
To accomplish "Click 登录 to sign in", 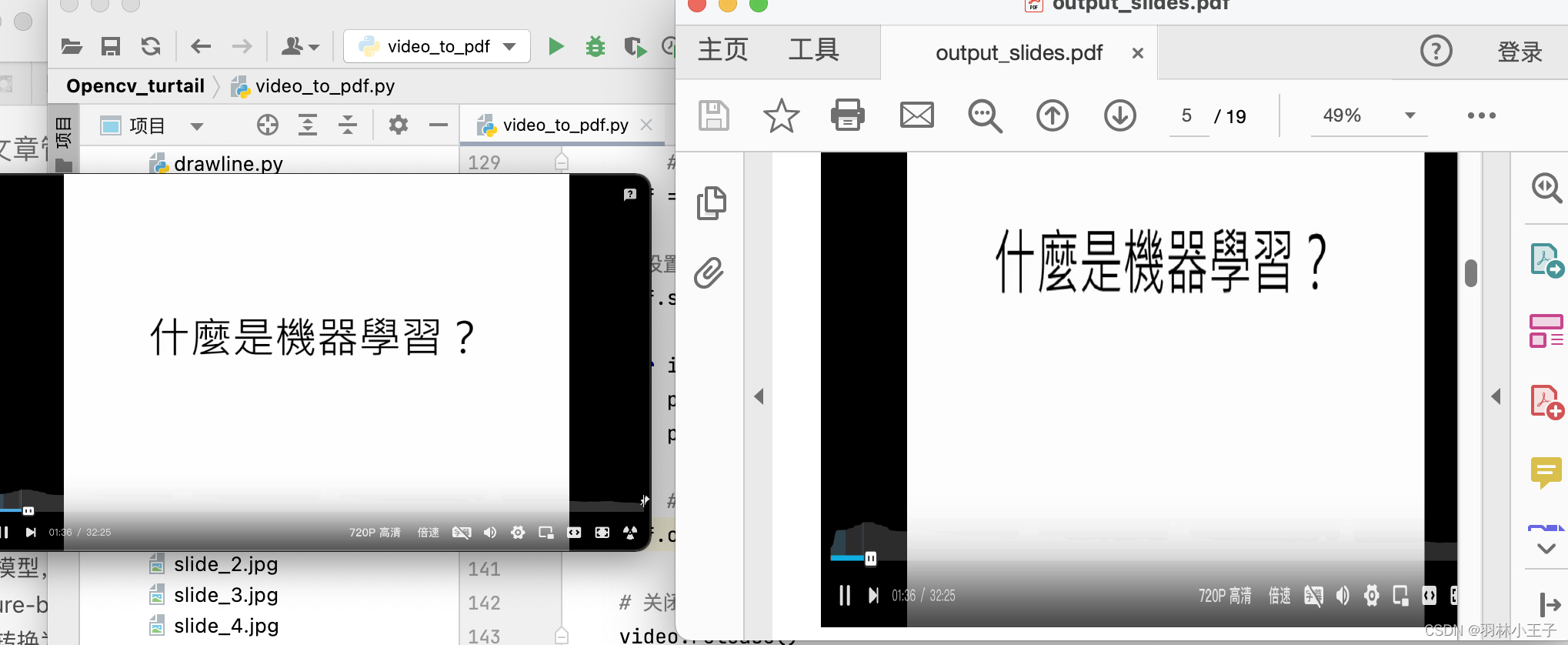I will pyautogui.click(x=1520, y=52).
